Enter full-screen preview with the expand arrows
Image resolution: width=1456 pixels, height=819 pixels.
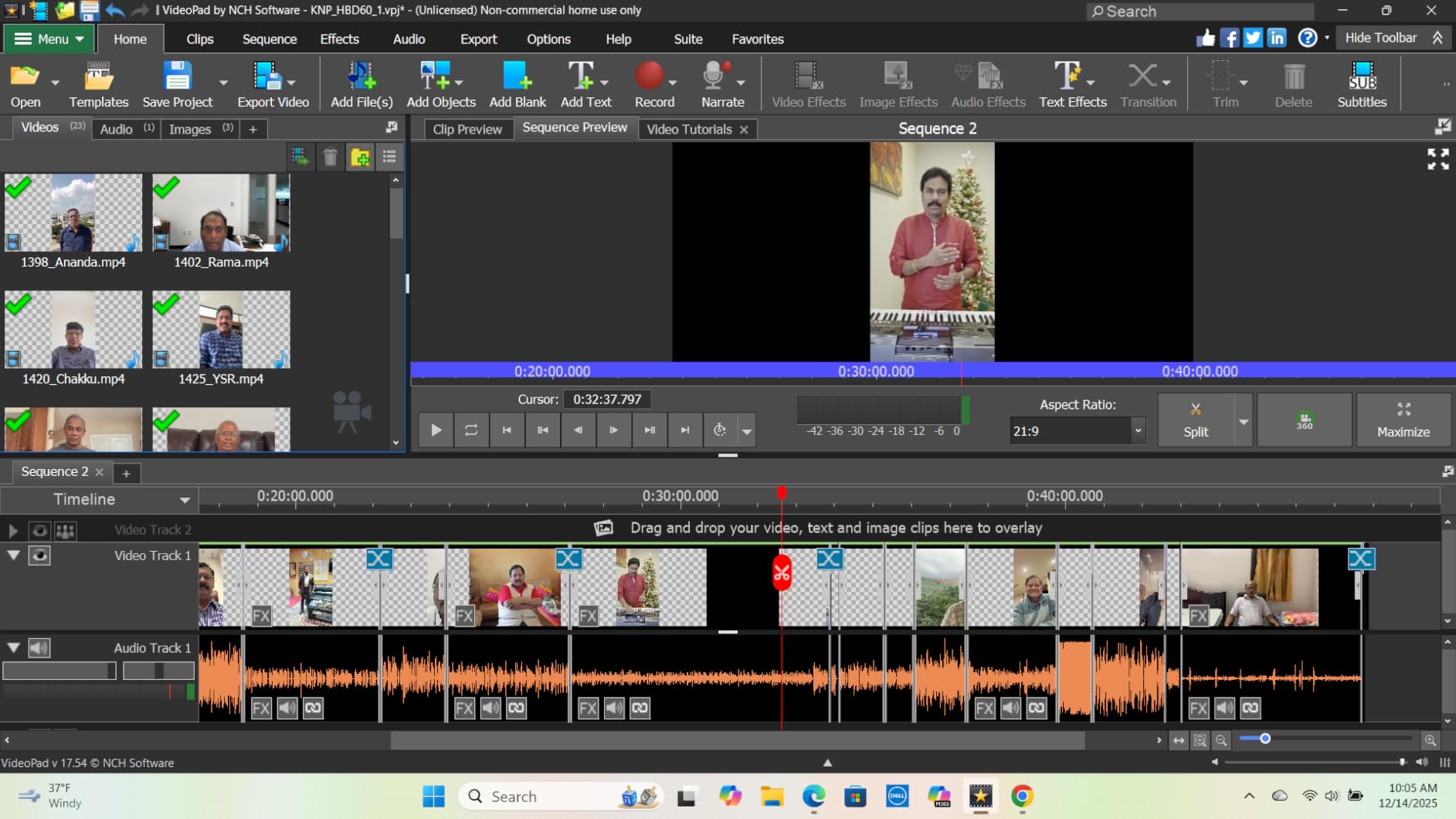pos(1437,159)
